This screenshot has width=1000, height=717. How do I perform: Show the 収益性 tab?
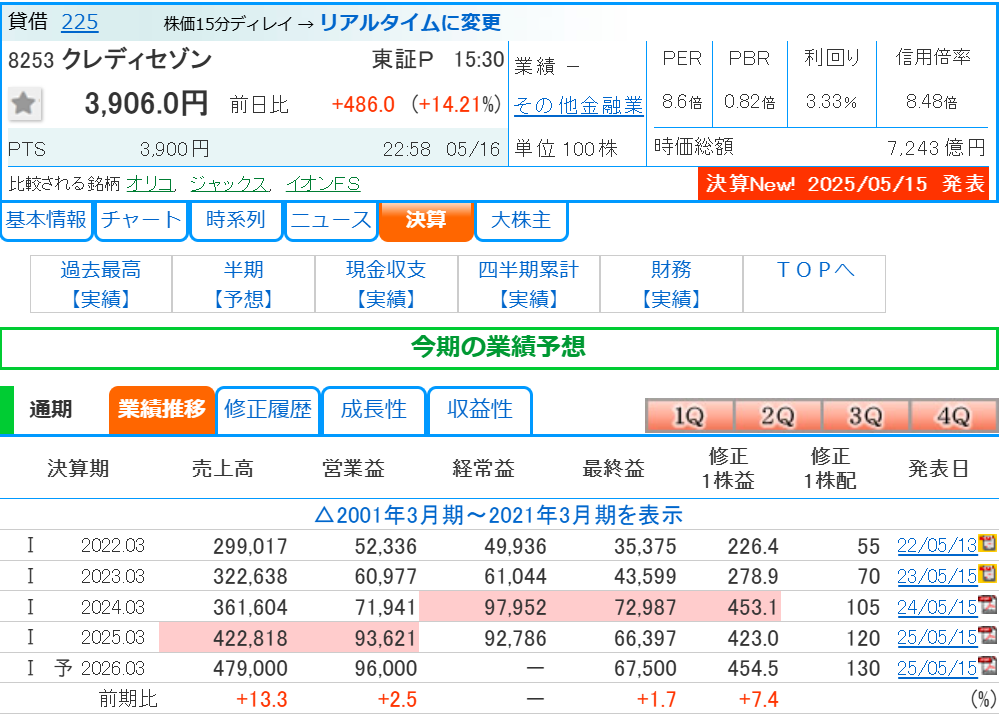pyautogui.click(x=480, y=410)
